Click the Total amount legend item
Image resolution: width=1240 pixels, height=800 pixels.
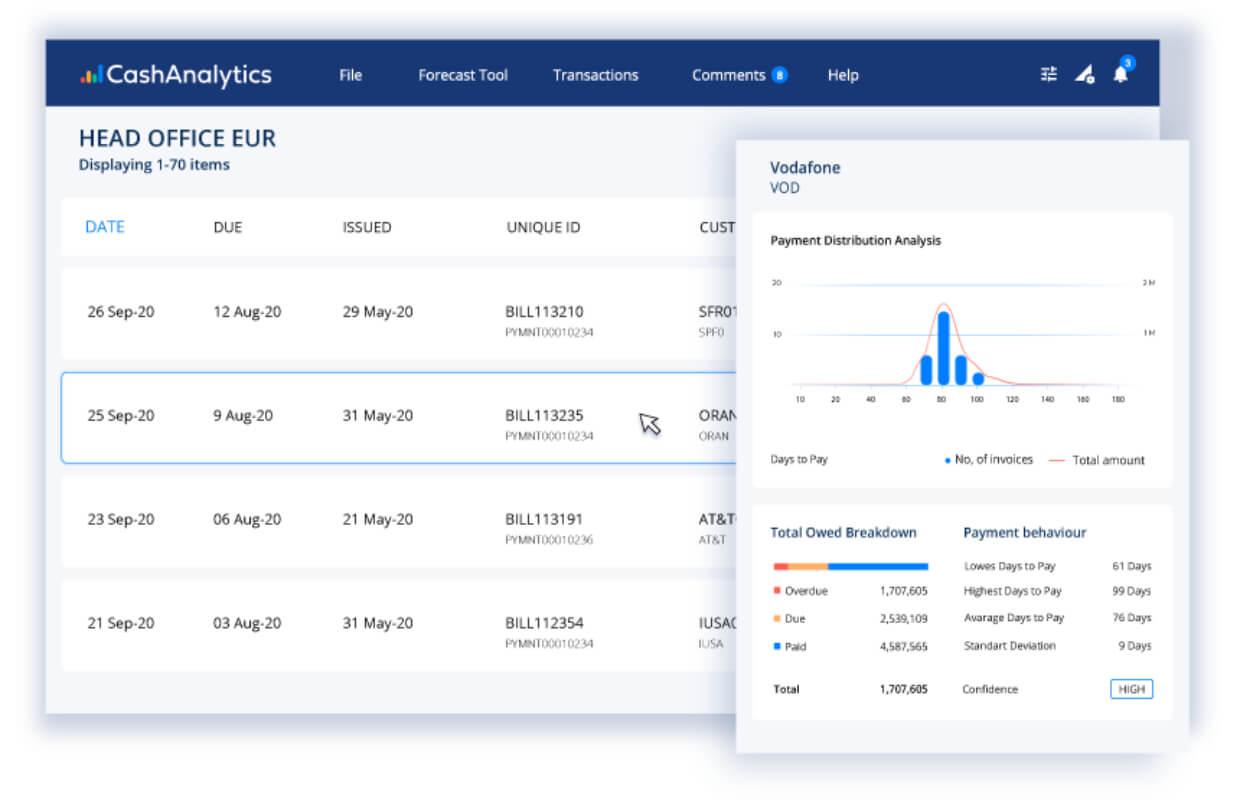[x=1097, y=460]
